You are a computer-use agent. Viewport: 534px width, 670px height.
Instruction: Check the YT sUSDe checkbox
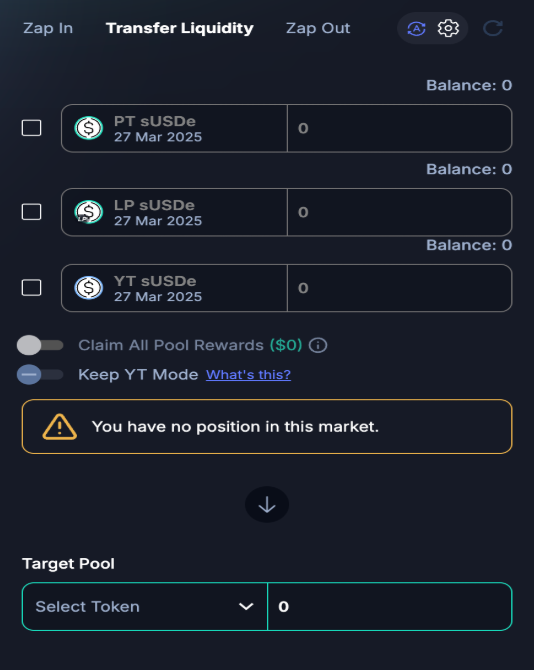[x=32, y=288]
